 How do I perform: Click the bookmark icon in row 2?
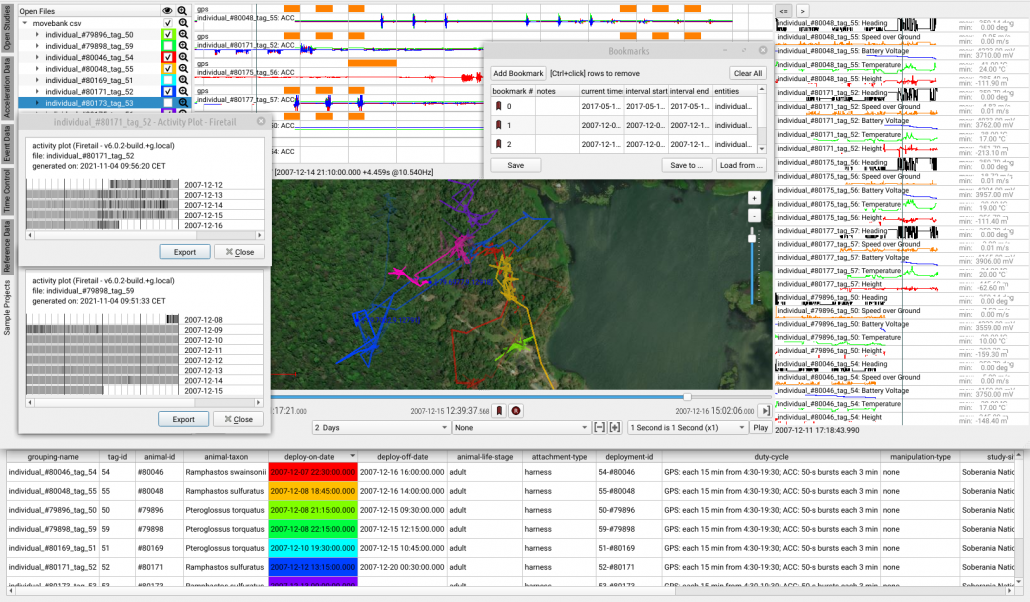pos(499,145)
